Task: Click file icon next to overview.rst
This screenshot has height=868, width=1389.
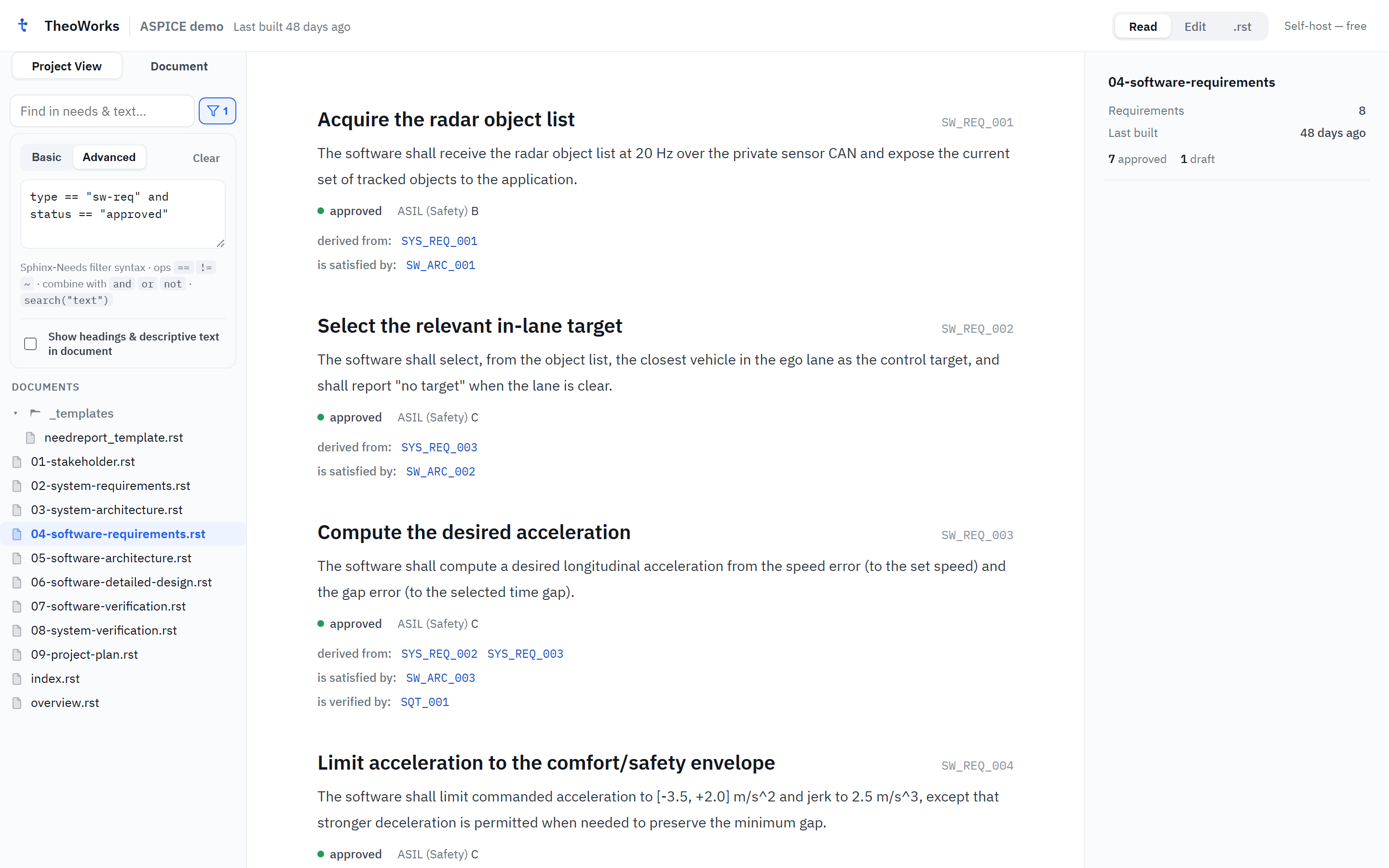Action: pos(17,703)
